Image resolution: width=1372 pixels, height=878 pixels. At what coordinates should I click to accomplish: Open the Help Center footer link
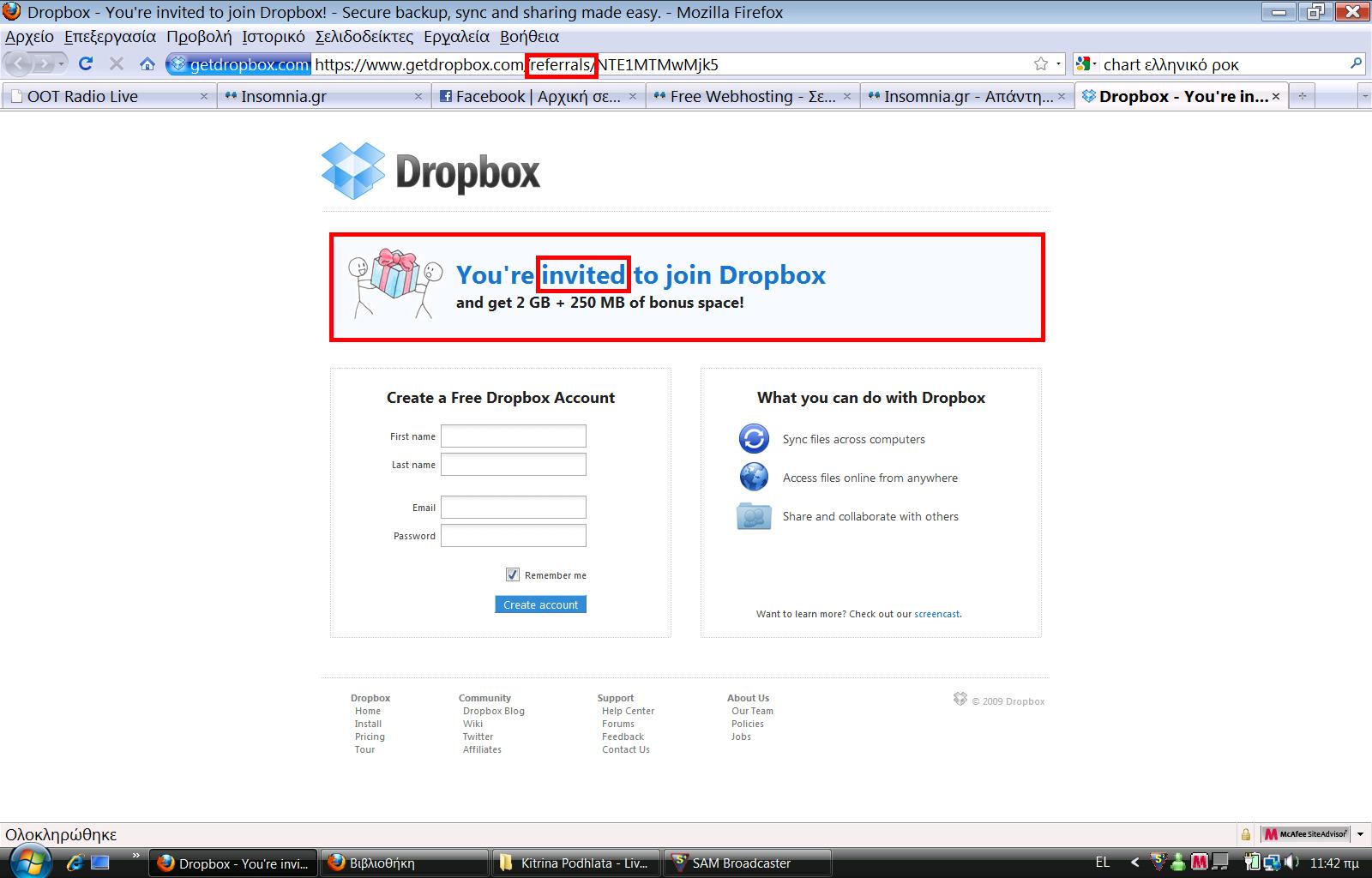(x=628, y=711)
